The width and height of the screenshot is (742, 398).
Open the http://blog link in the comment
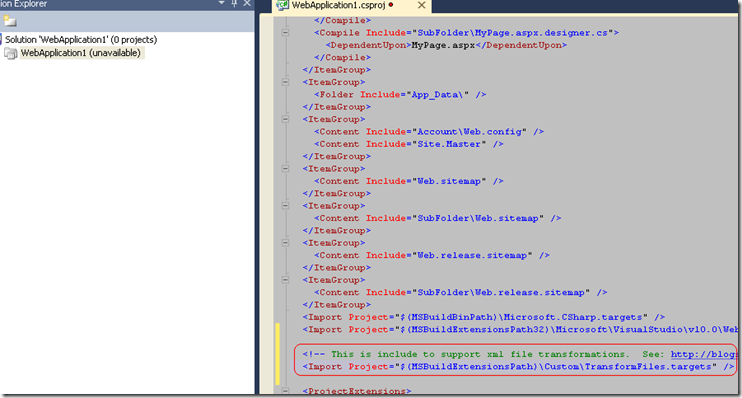pos(704,354)
